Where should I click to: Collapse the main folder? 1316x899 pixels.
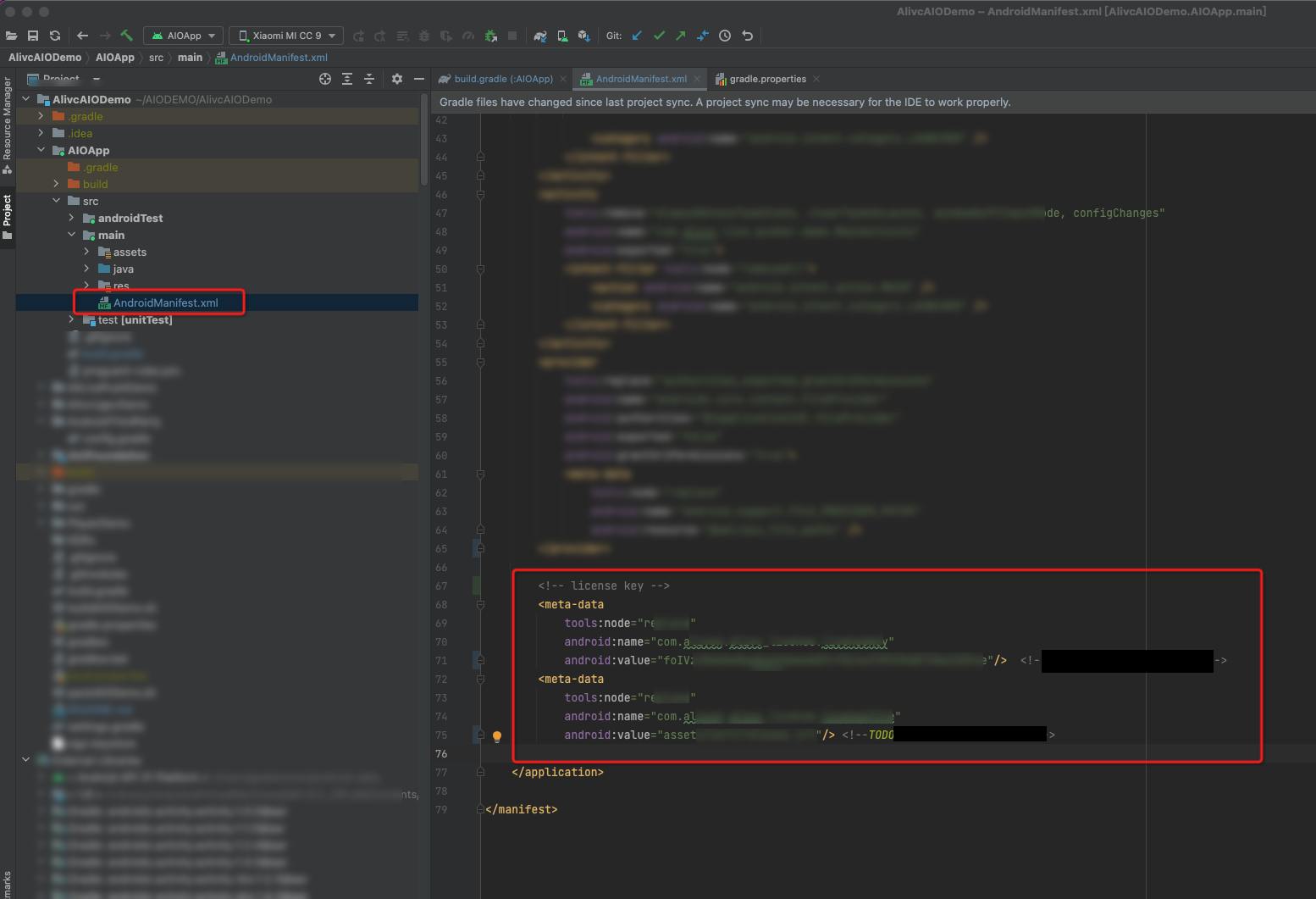click(71, 235)
